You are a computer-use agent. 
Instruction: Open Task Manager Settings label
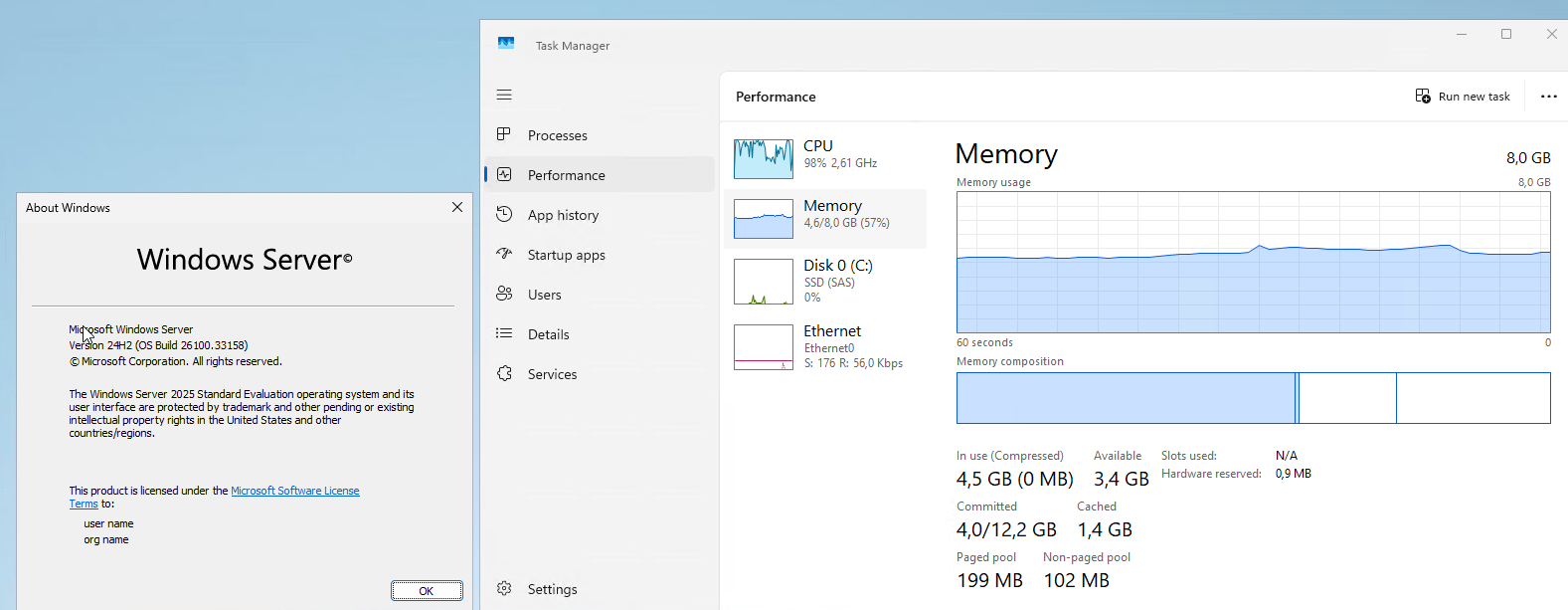[x=553, y=589]
